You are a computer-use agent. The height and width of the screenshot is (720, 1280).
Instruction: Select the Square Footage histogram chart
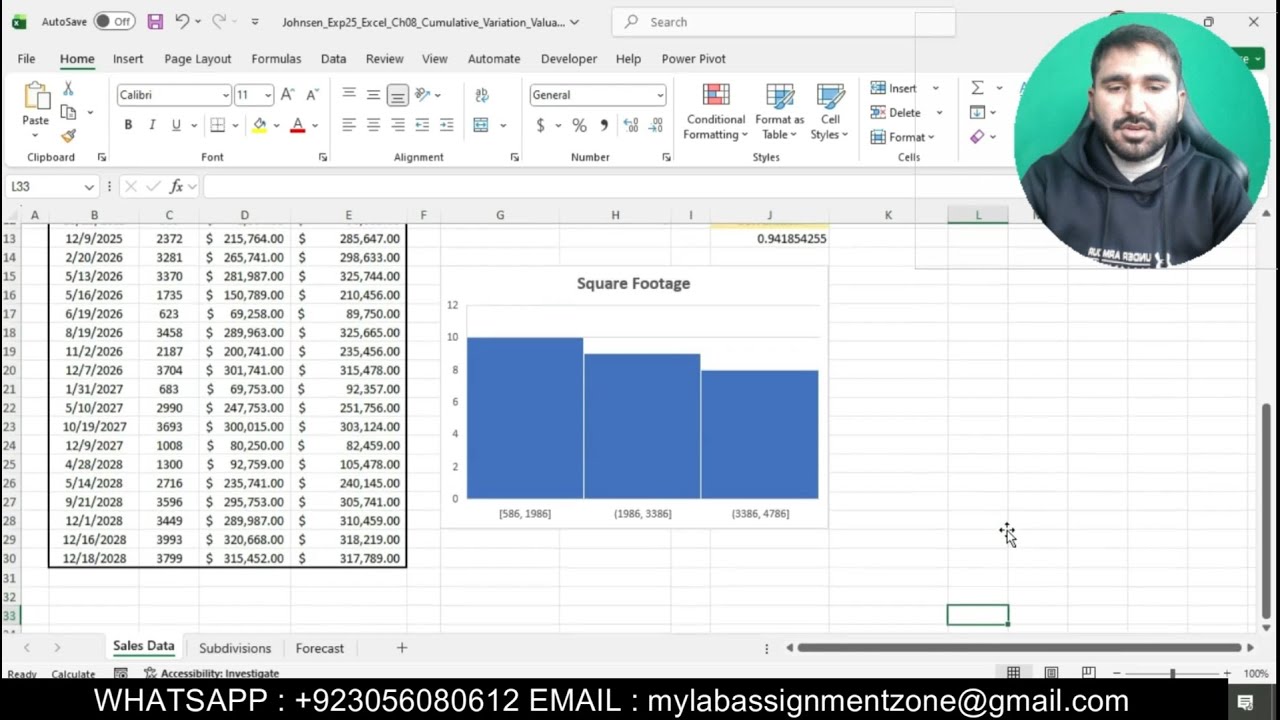tap(635, 396)
